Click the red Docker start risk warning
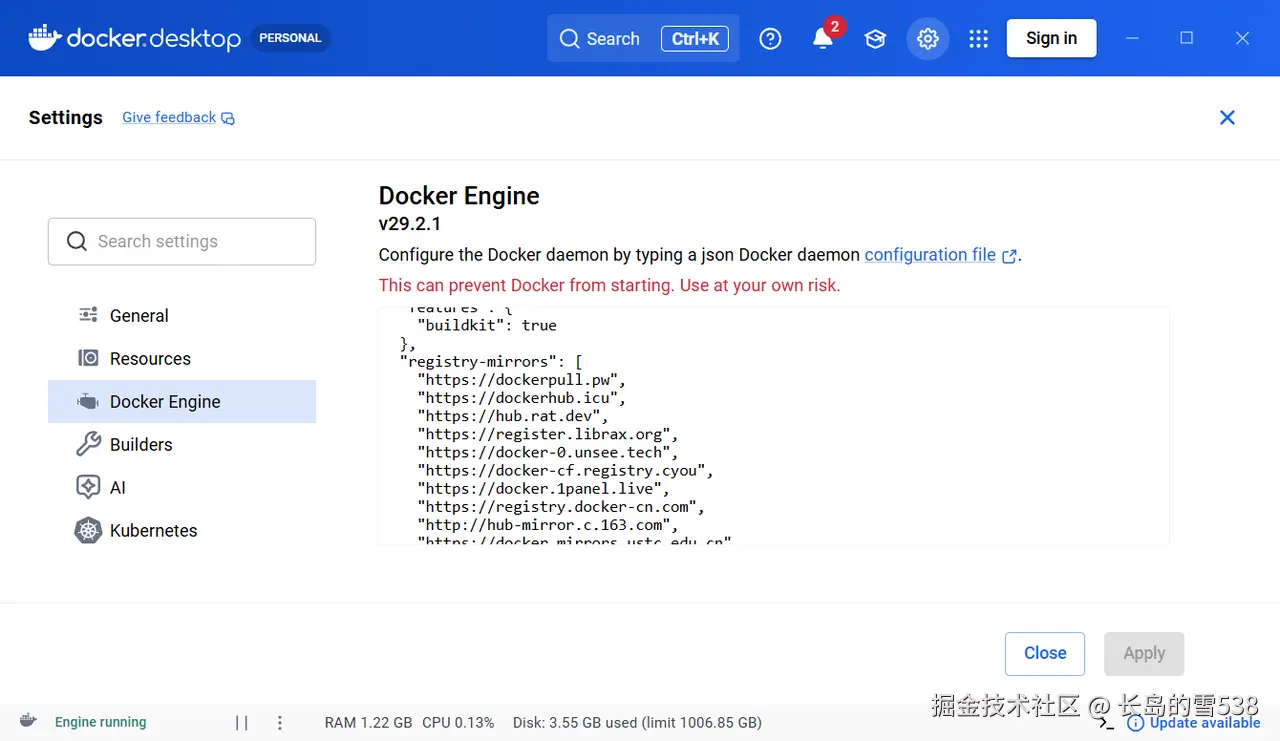This screenshot has width=1280, height=741. click(x=610, y=285)
